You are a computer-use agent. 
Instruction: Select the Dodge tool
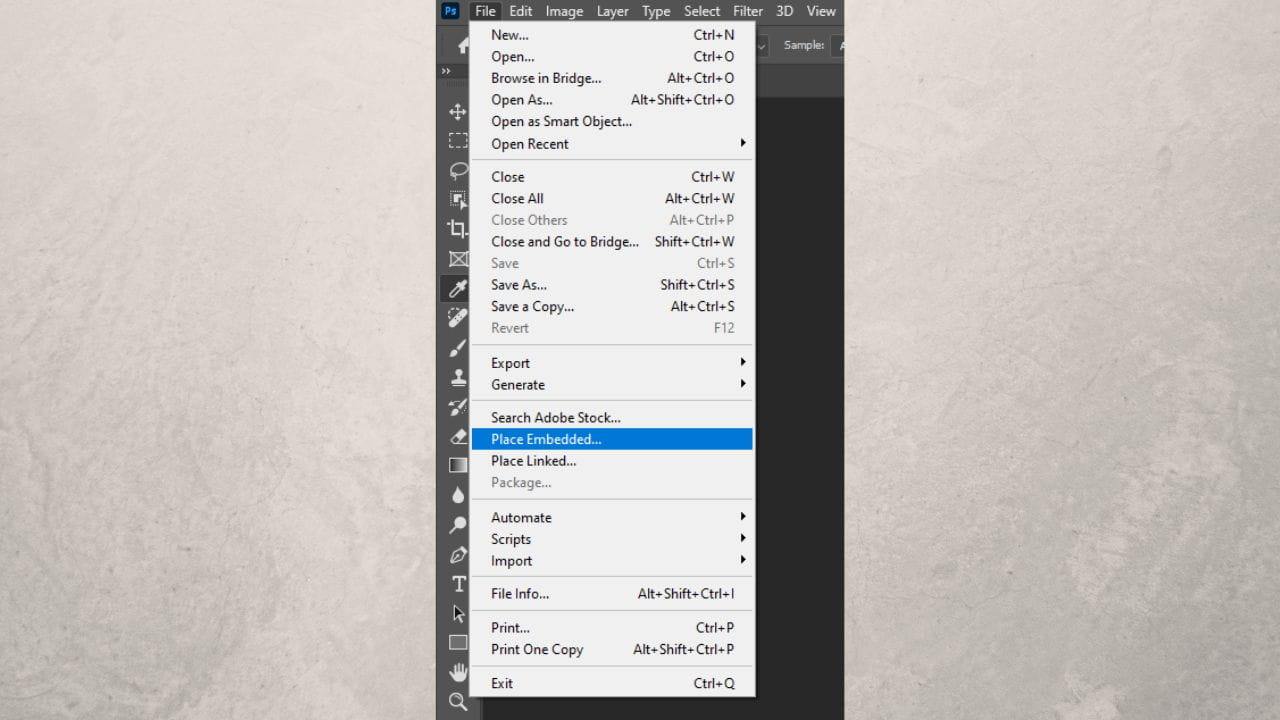pyautogui.click(x=458, y=525)
